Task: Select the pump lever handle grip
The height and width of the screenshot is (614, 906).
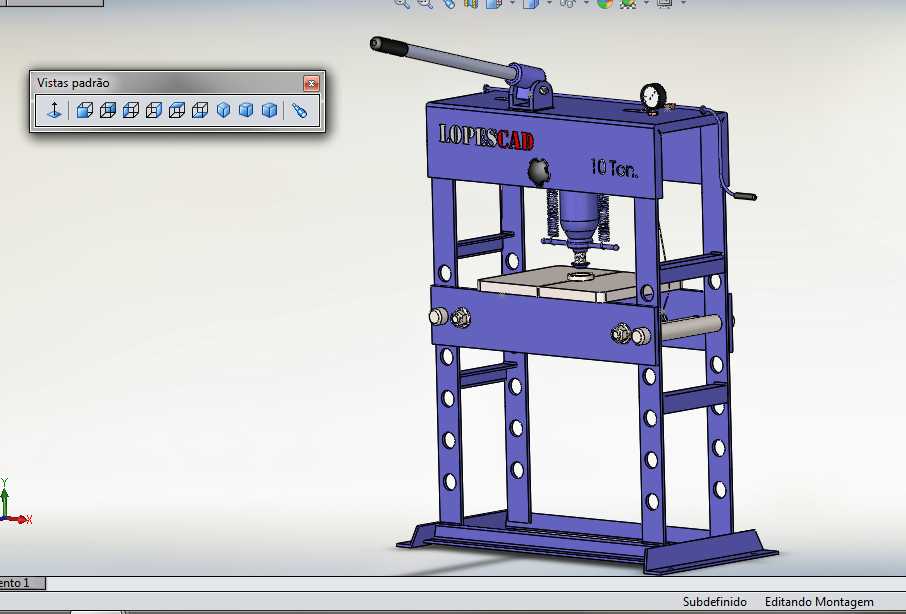Action: tap(391, 47)
